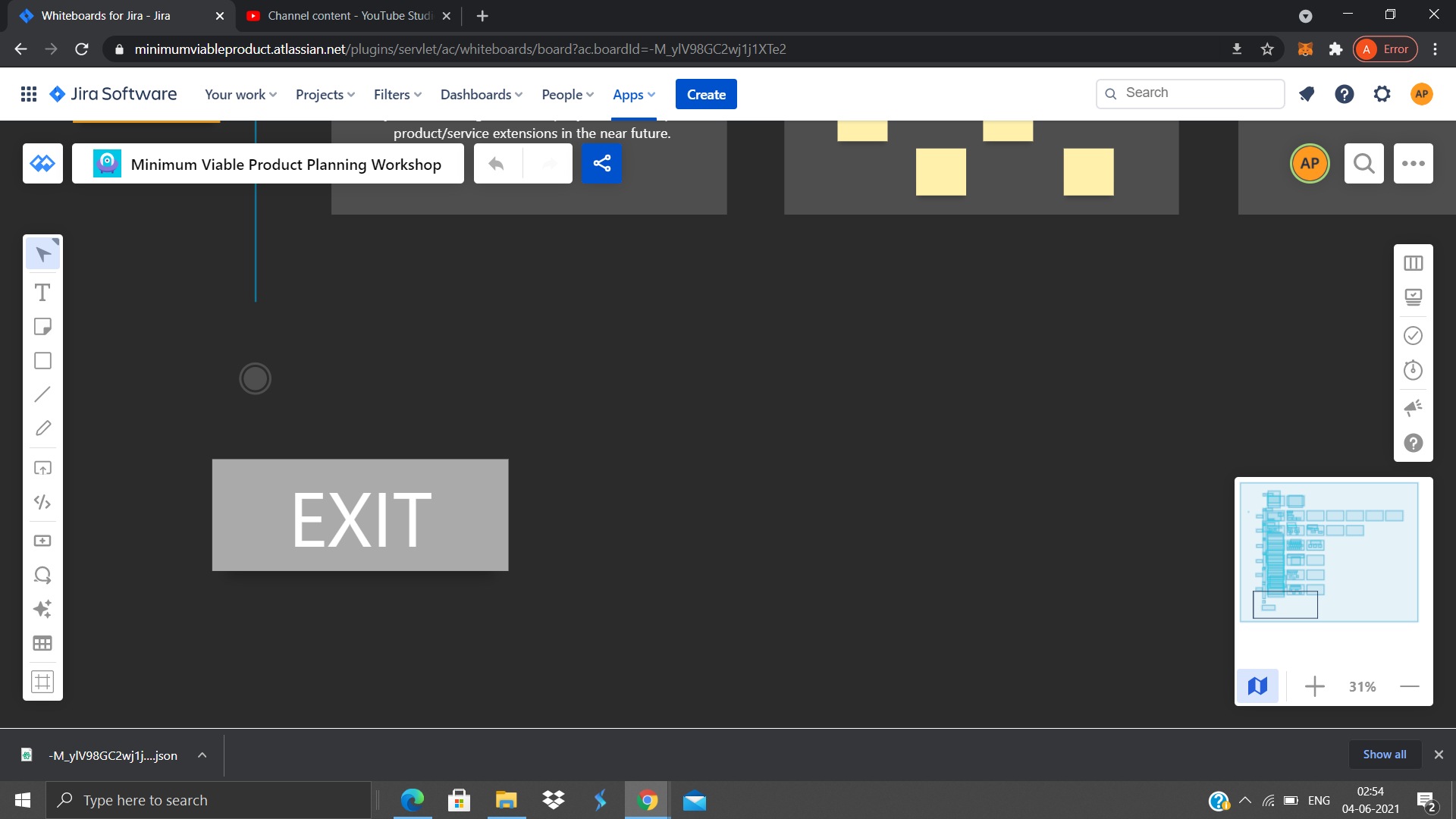Click the blue Create button
The image size is (1456, 819).
pyautogui.click(x=705, y=94)
